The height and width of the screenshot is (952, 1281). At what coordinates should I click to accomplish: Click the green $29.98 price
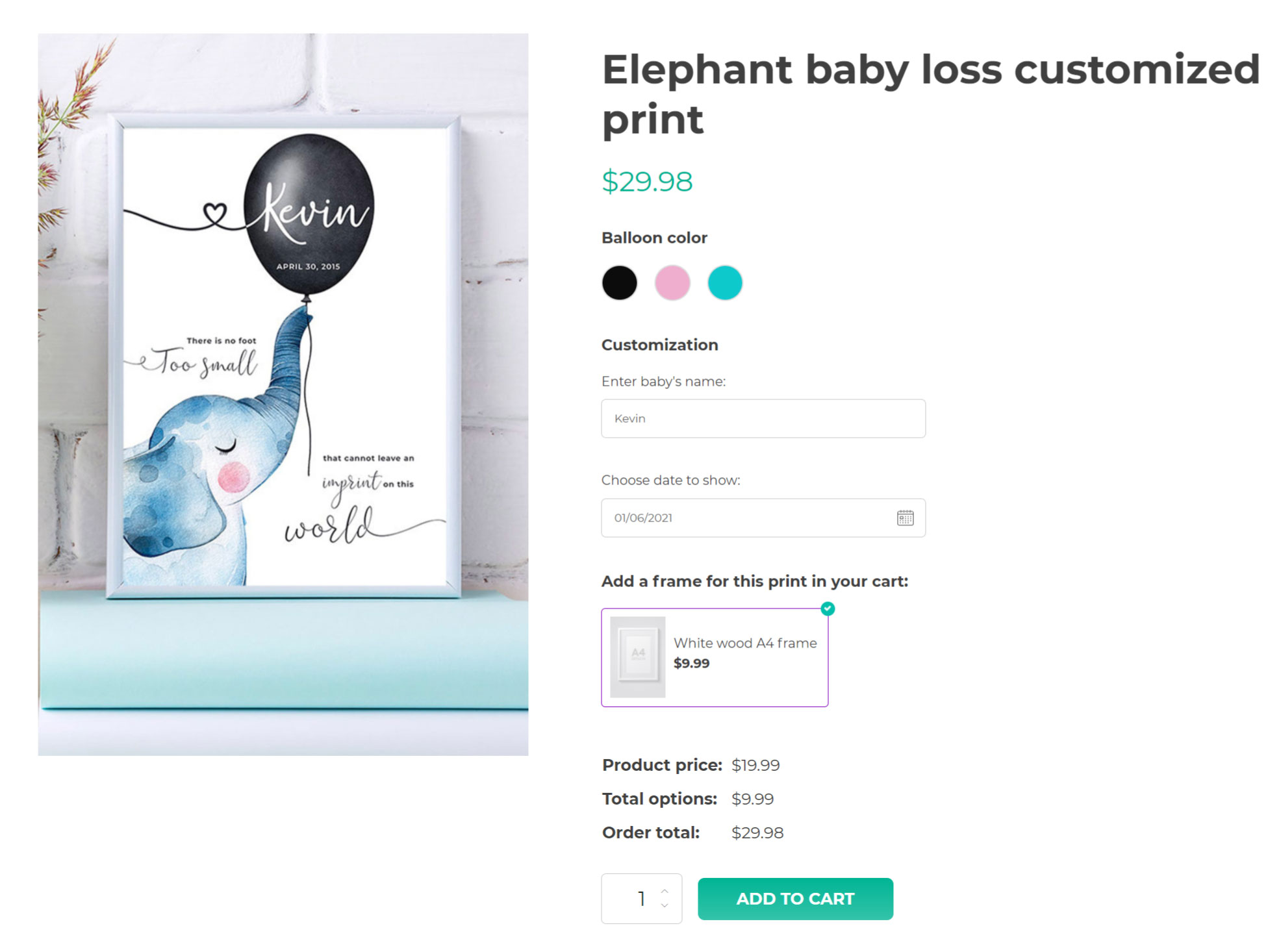(x=647, y=181)
